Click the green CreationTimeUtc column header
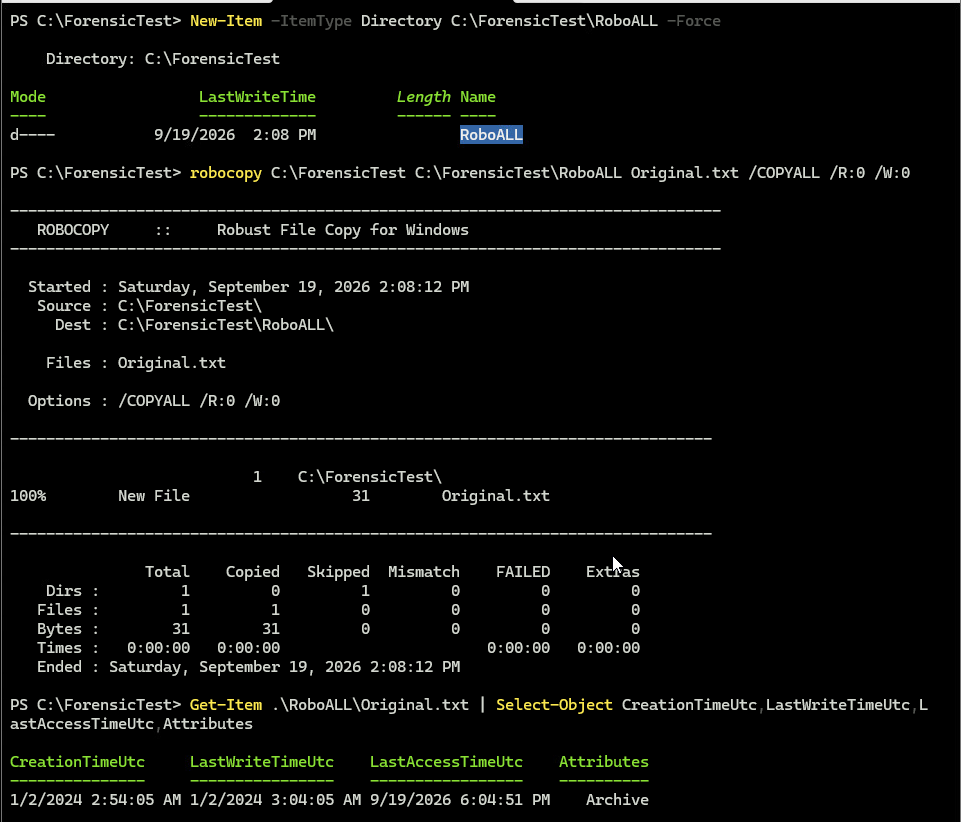The width and height of the screenshot is (961, 822). point(77,762)
